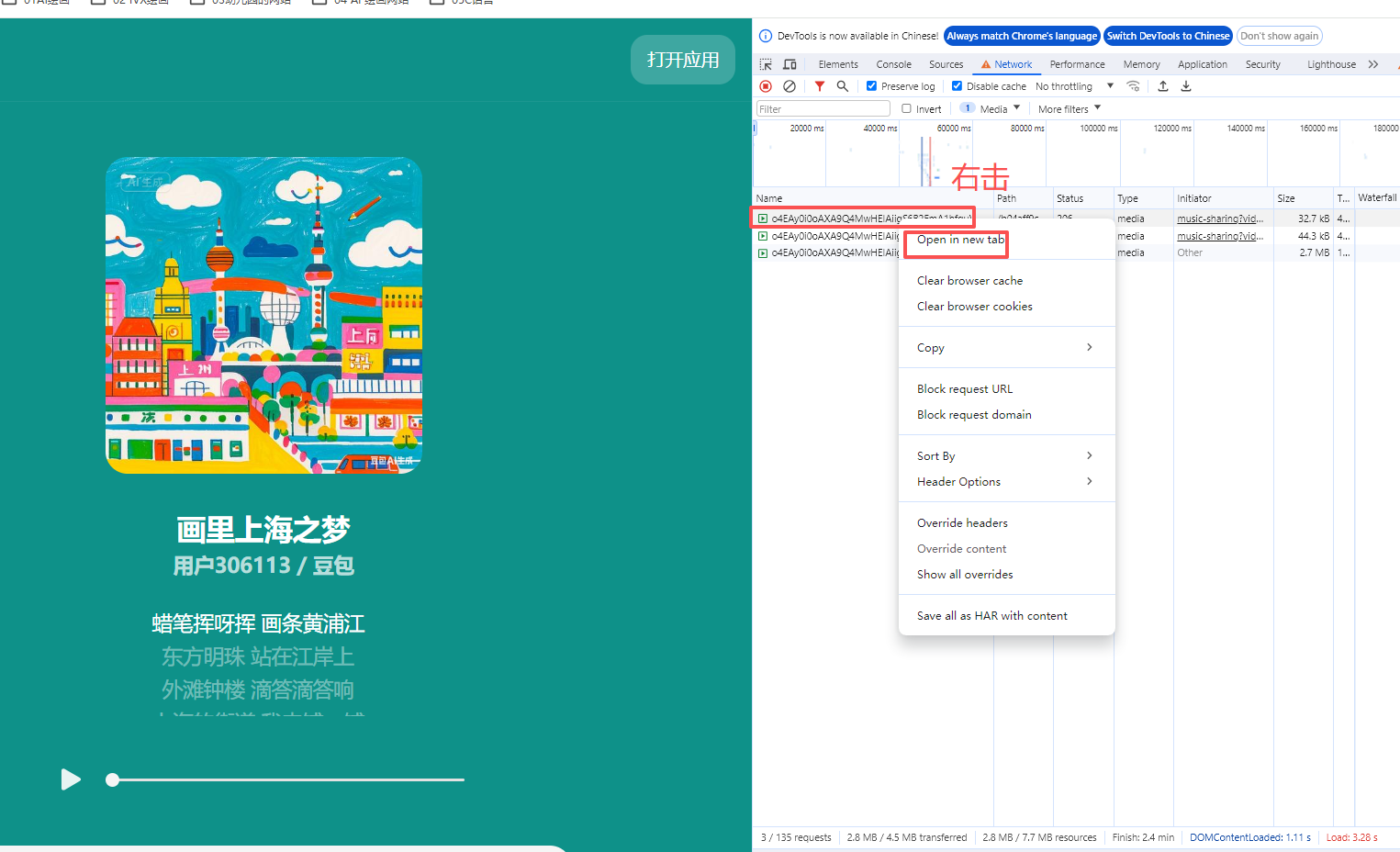Export HAR file download arrow
1400x852 pixels.
(x=1186, y=86)
